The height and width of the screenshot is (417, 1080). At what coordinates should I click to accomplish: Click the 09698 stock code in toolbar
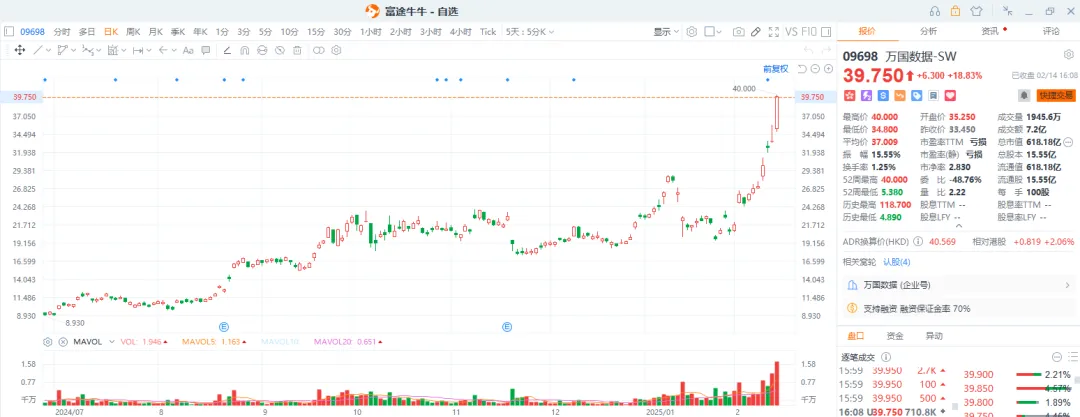[32, 32]
